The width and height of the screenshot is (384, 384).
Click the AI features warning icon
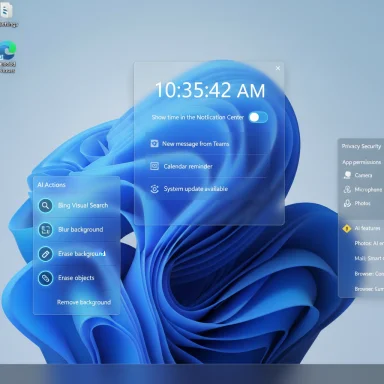(347, 229)
